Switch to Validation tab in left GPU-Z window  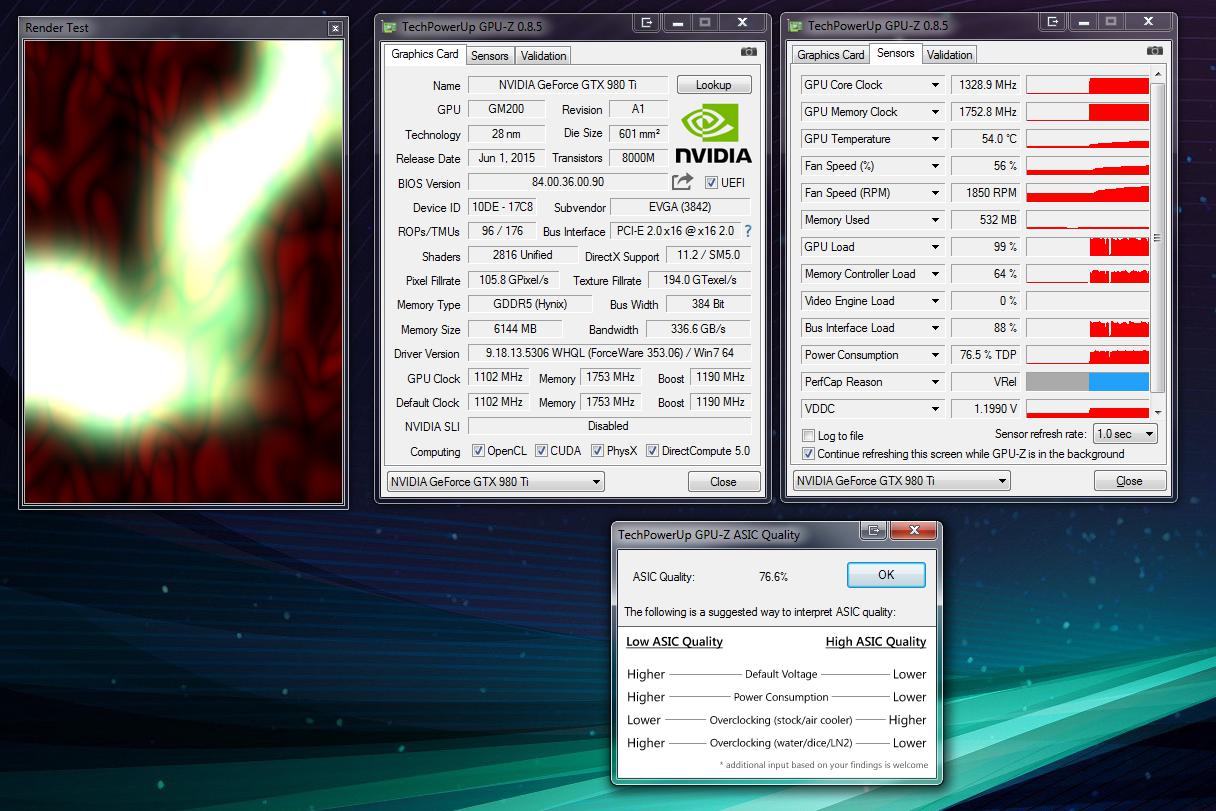tap(543, 56)
